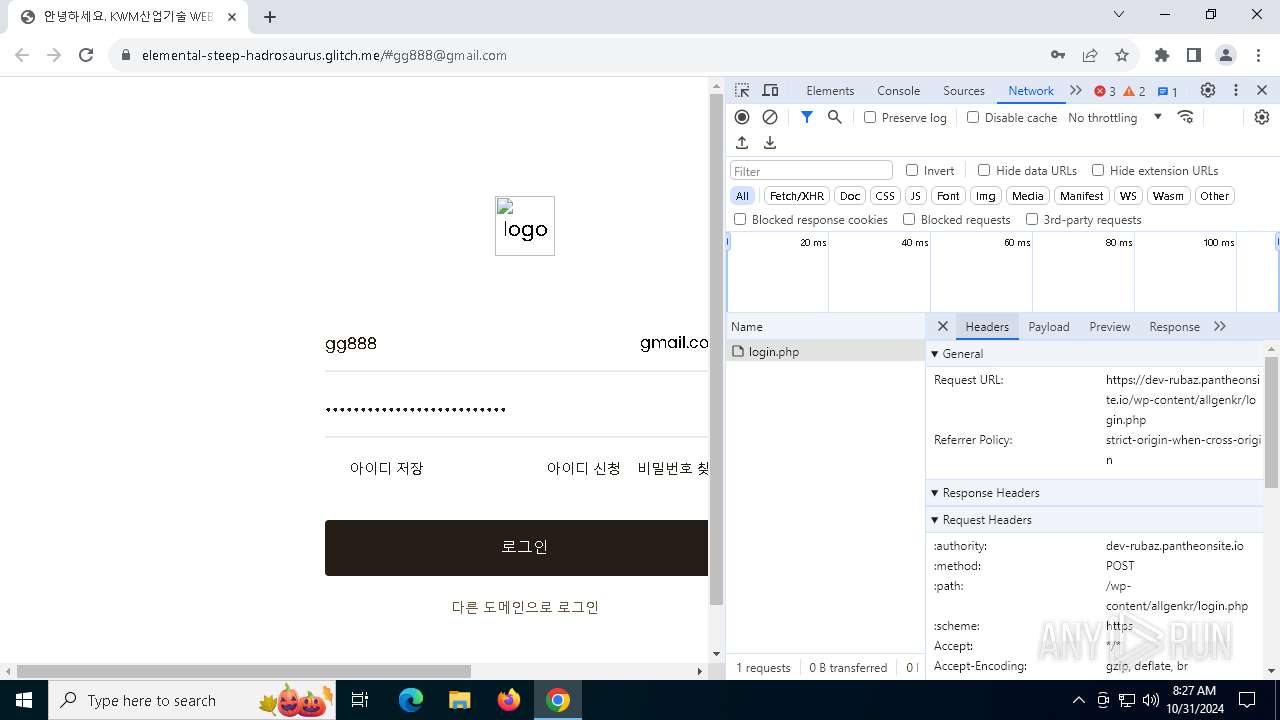Select login.php request row
Viewport: 1280px width, 720px height.
[x=825, y=351]
